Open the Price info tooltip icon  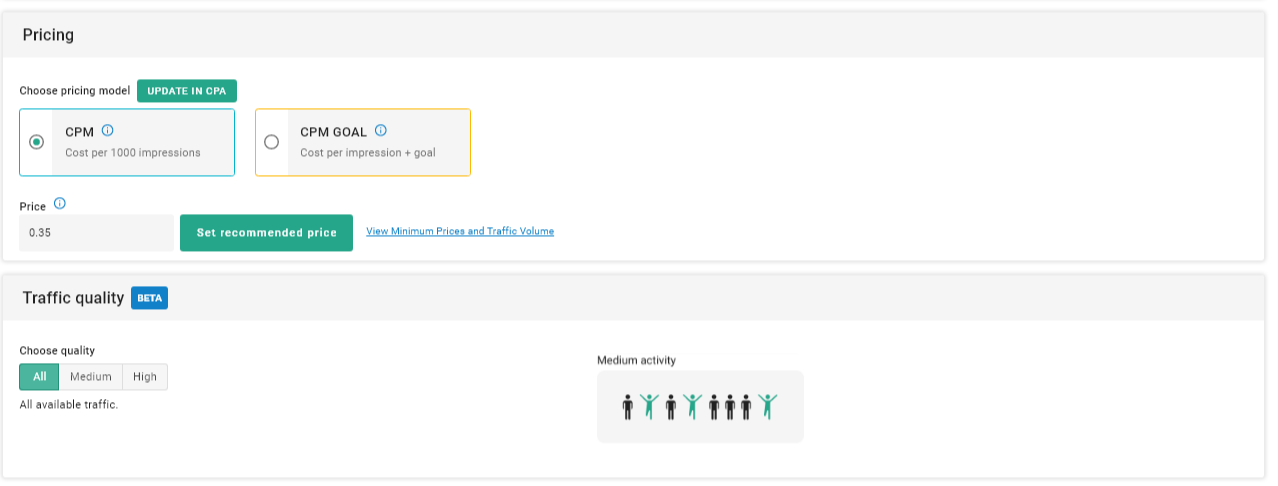click(x=60, y=204)
